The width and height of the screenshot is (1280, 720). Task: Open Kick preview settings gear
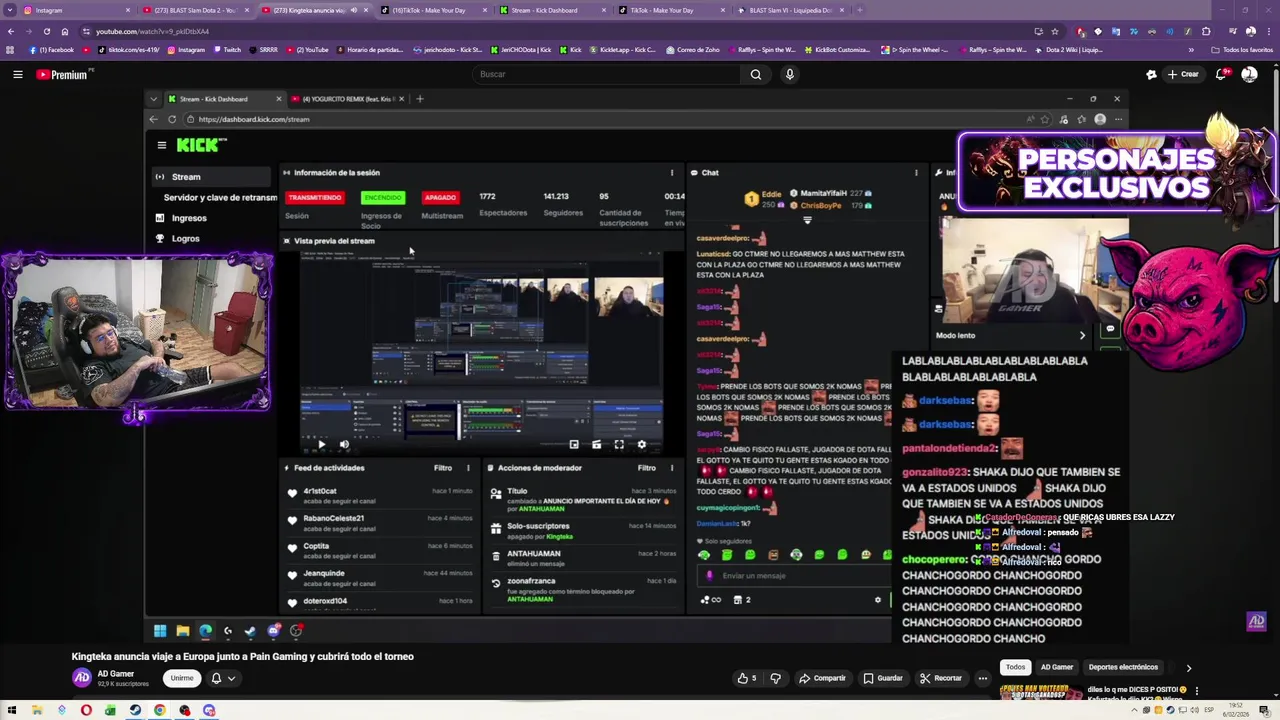tap(642, 444)
